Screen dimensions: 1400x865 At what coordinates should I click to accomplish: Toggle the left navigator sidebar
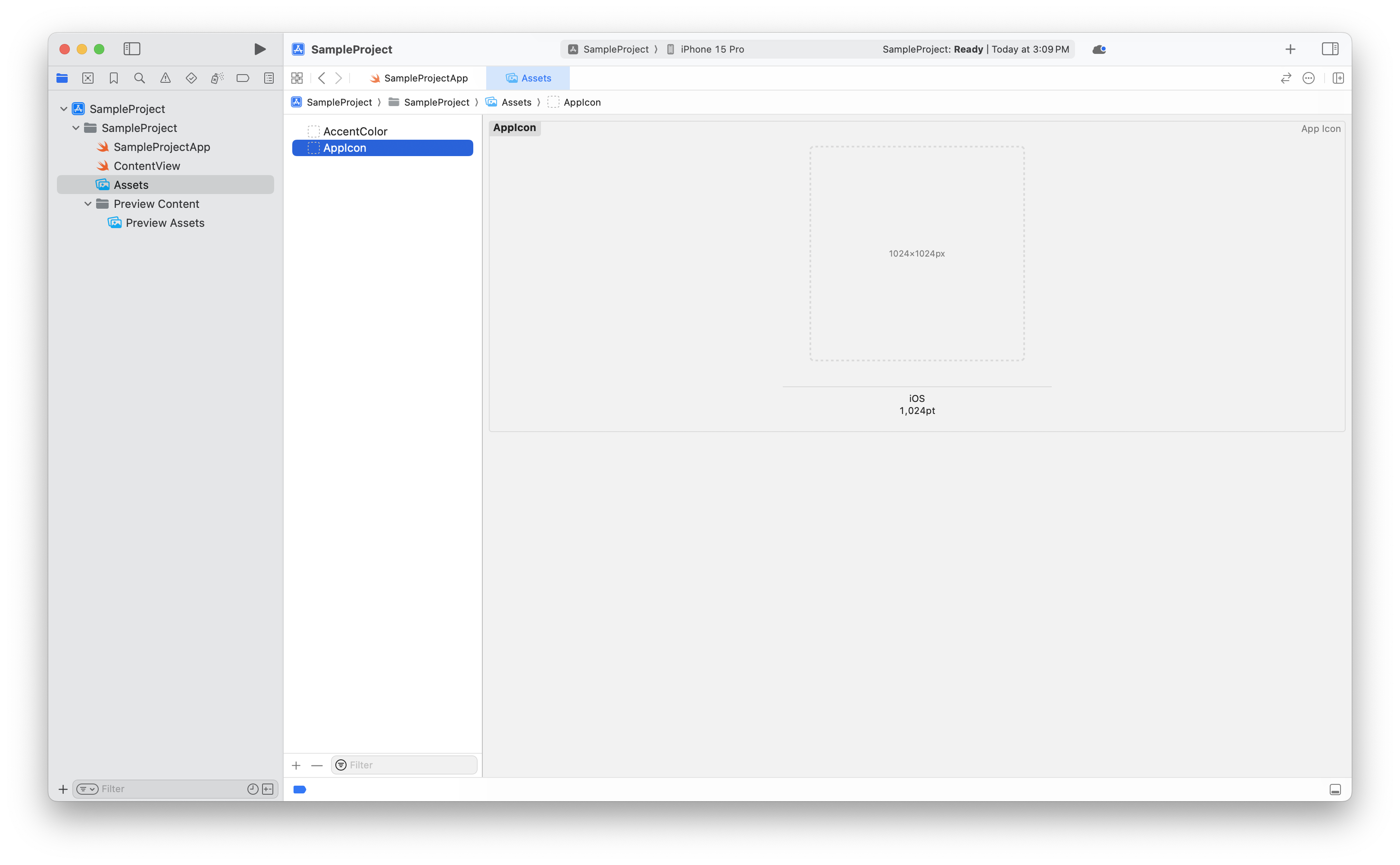pos(131,49)
